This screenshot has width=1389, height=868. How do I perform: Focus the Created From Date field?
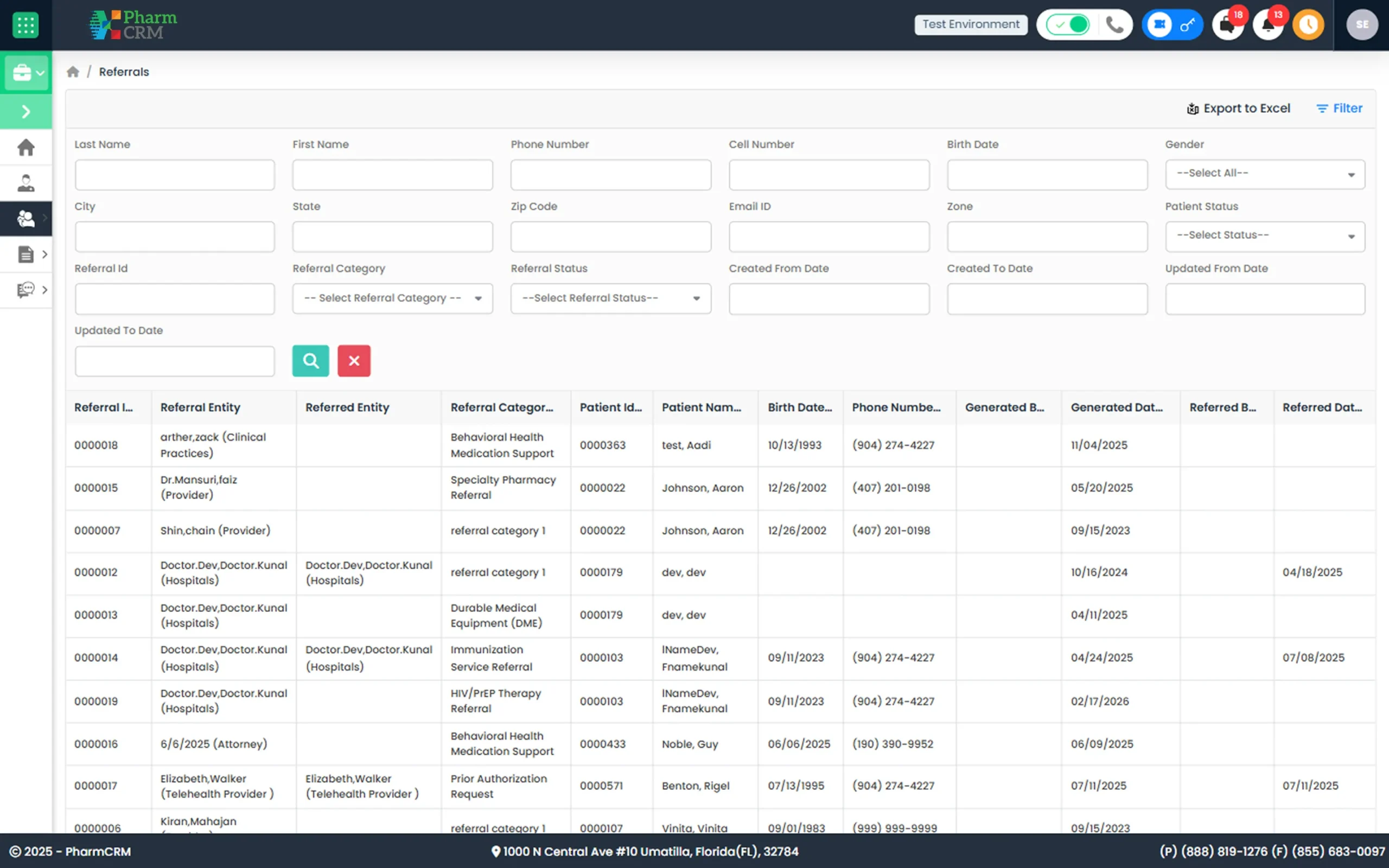[x=829, y=298]
